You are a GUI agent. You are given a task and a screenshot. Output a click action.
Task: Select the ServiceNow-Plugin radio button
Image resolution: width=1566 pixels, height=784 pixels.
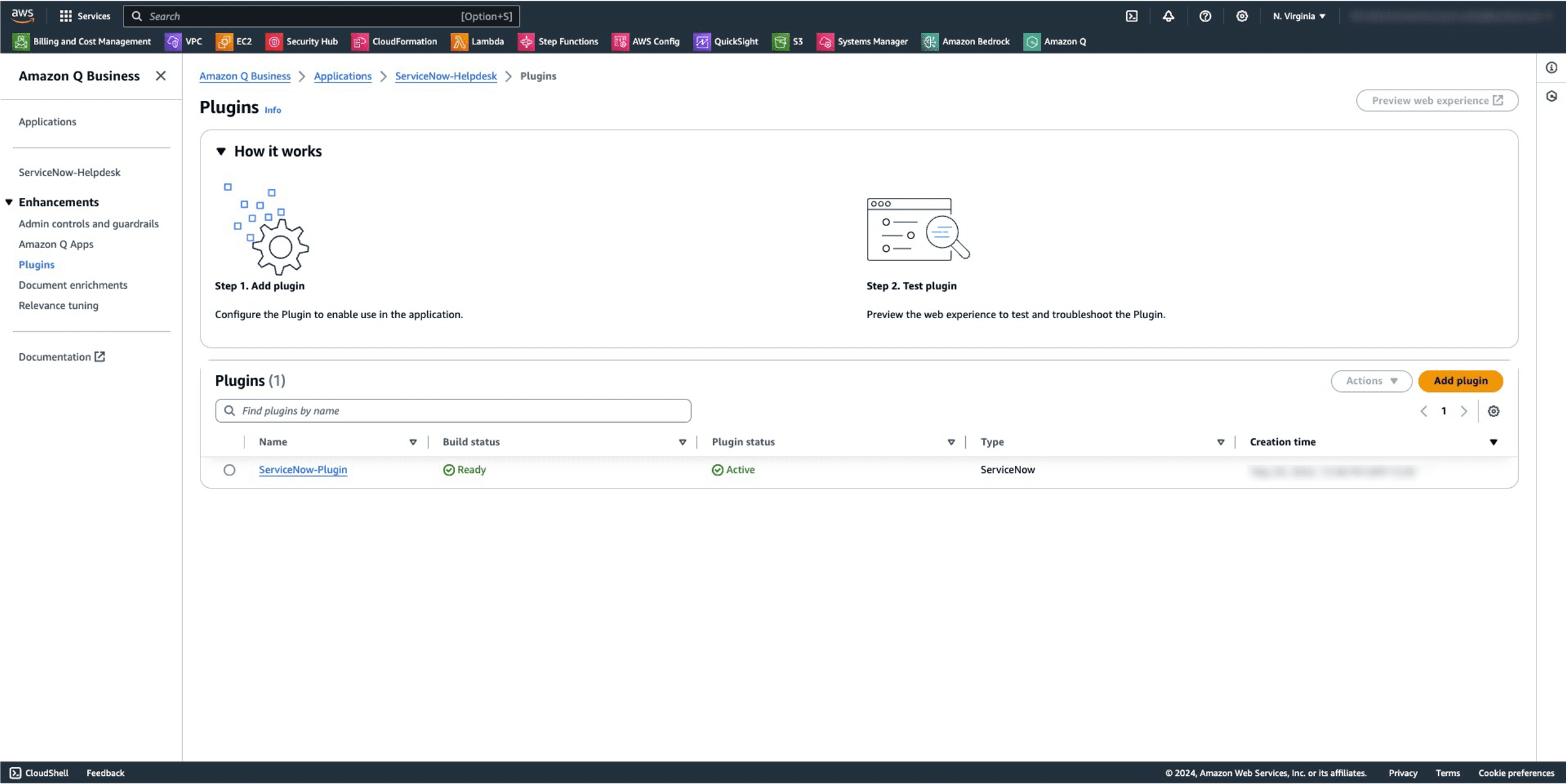pyautogui.click(x=229, y=470)
